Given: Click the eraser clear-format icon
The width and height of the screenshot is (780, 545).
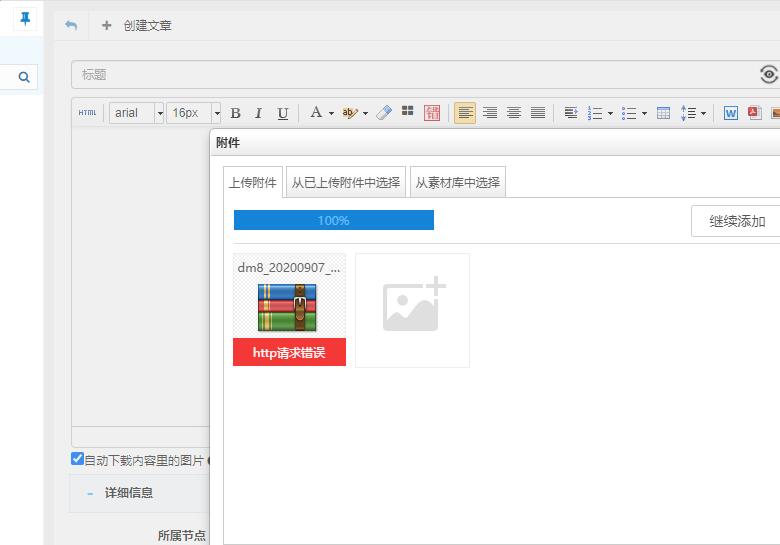Looking at the screenshot, I should (384, 113).
